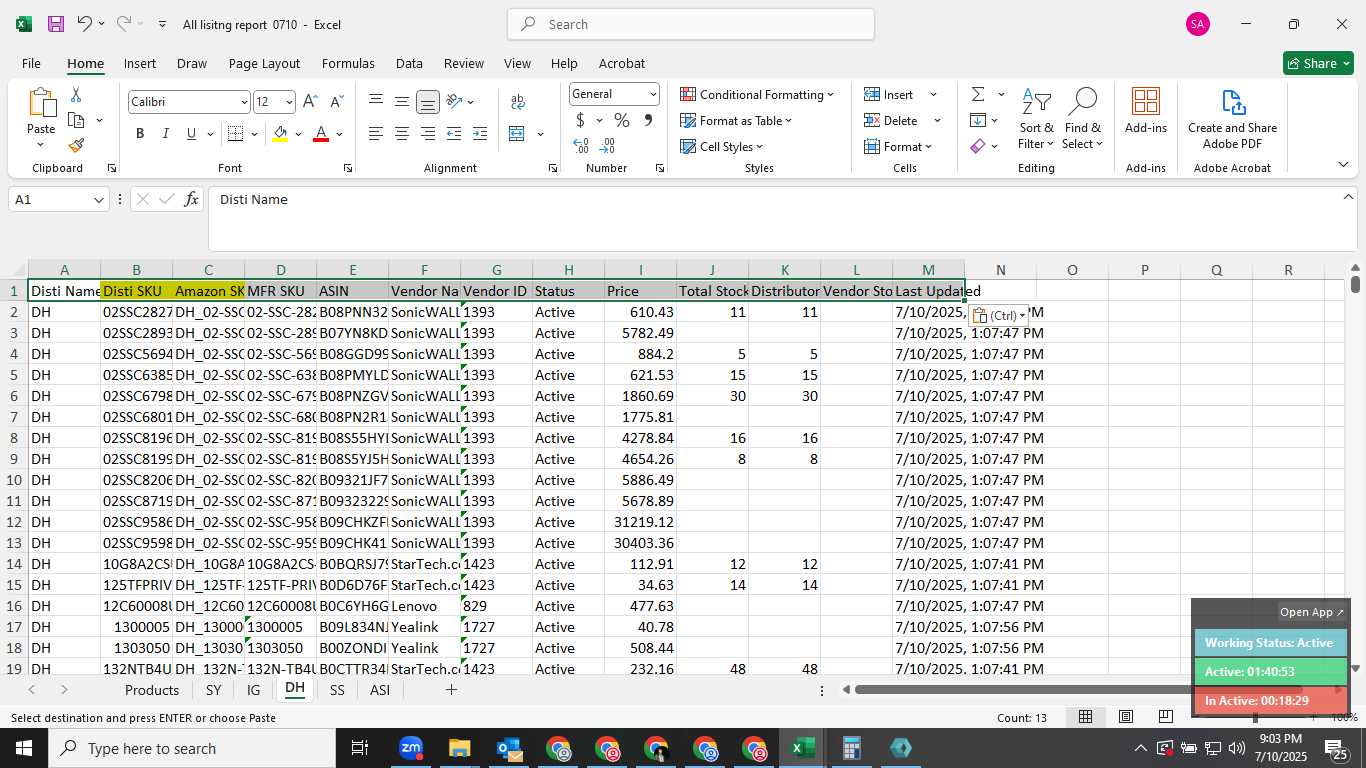Click the Search box in title bar

pos(691,24)
